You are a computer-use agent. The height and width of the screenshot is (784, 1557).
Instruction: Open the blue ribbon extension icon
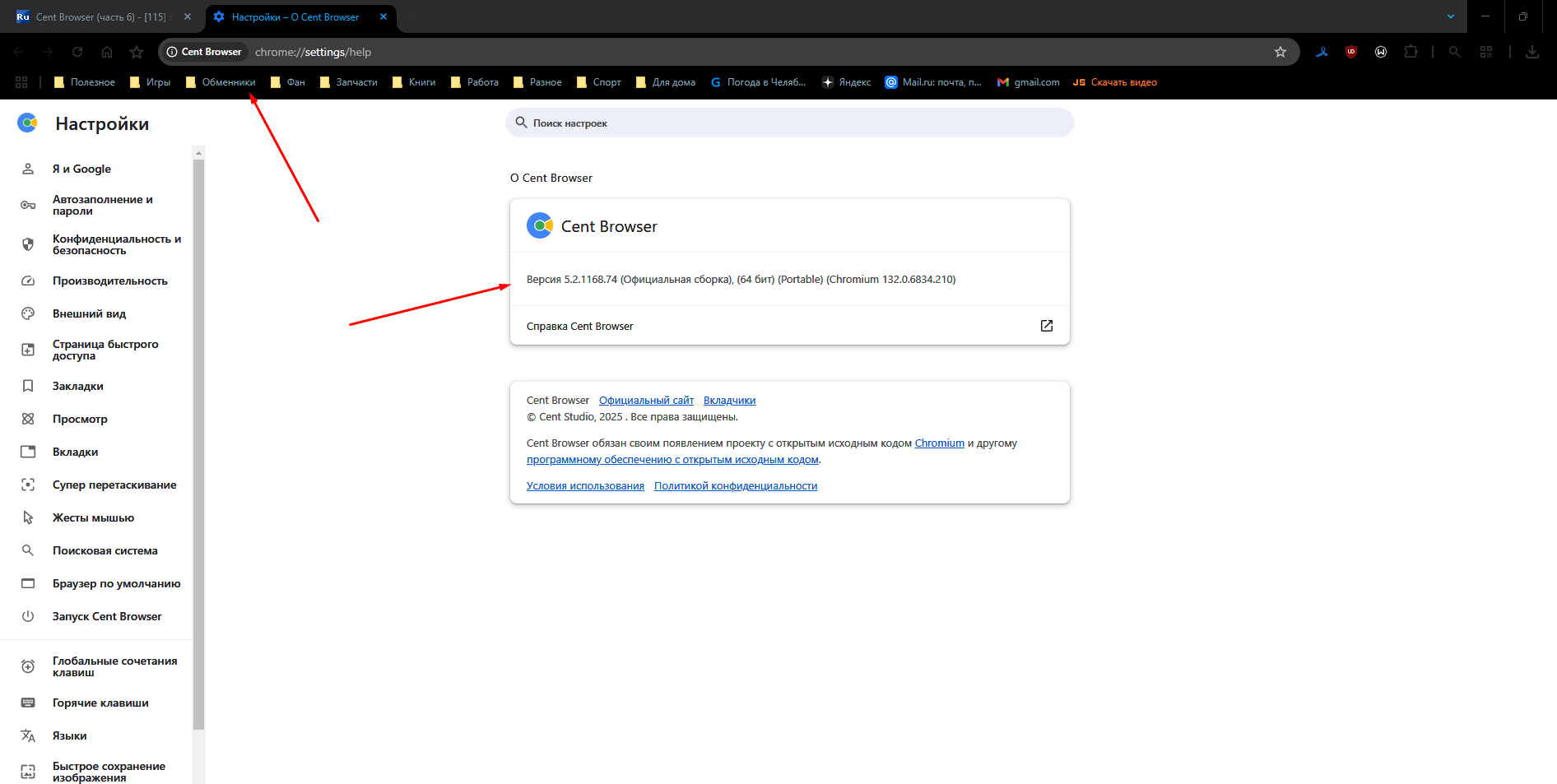tap(1322, 52)
